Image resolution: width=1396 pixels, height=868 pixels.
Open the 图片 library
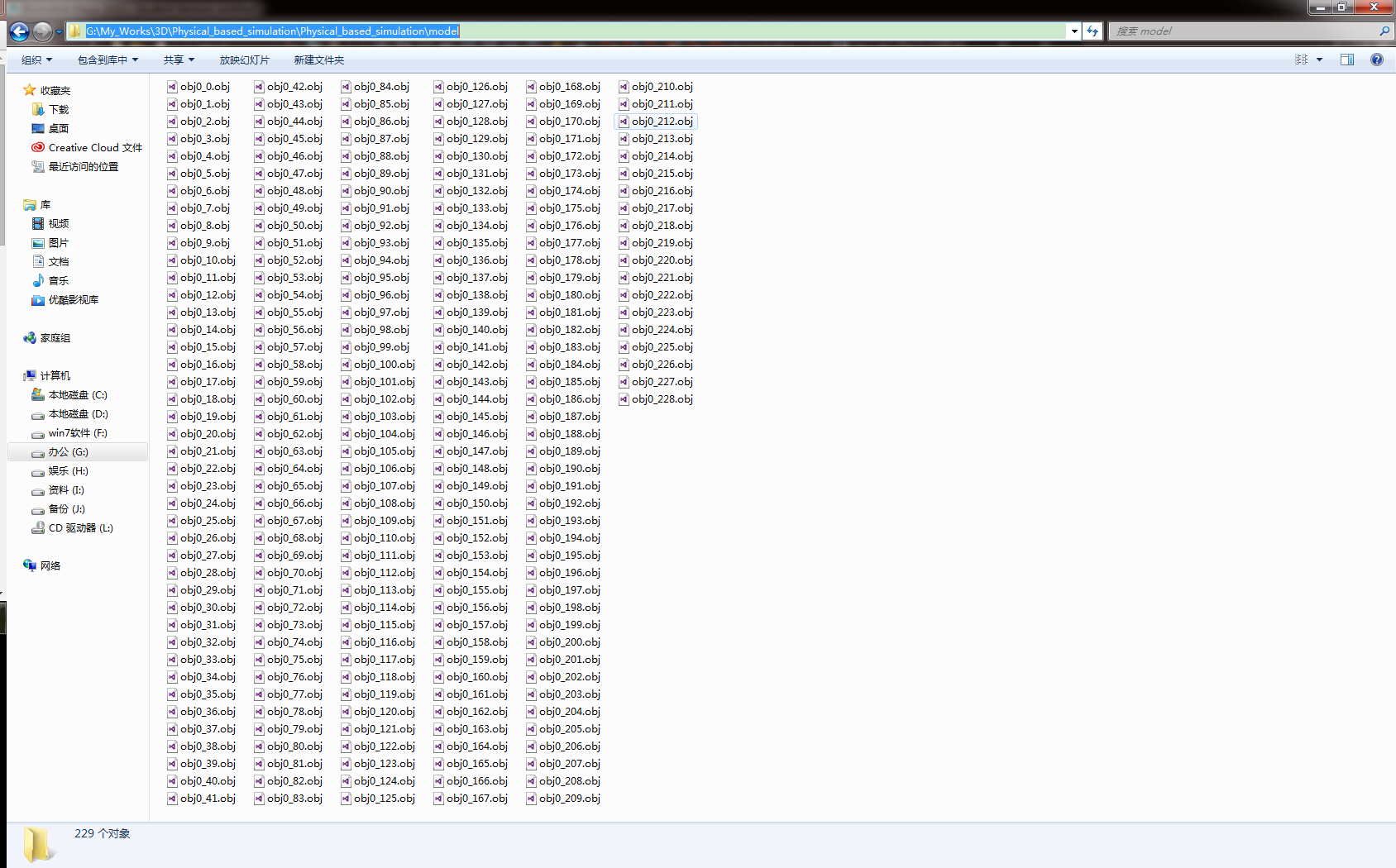pos(50,242)
